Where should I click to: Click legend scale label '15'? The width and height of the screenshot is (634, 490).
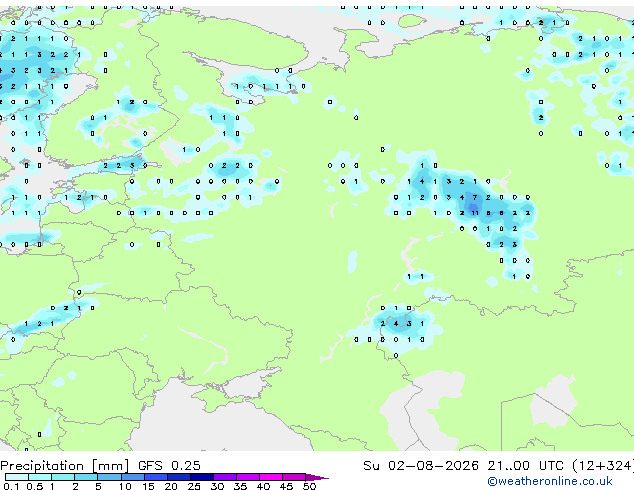[x=148, y=486]
